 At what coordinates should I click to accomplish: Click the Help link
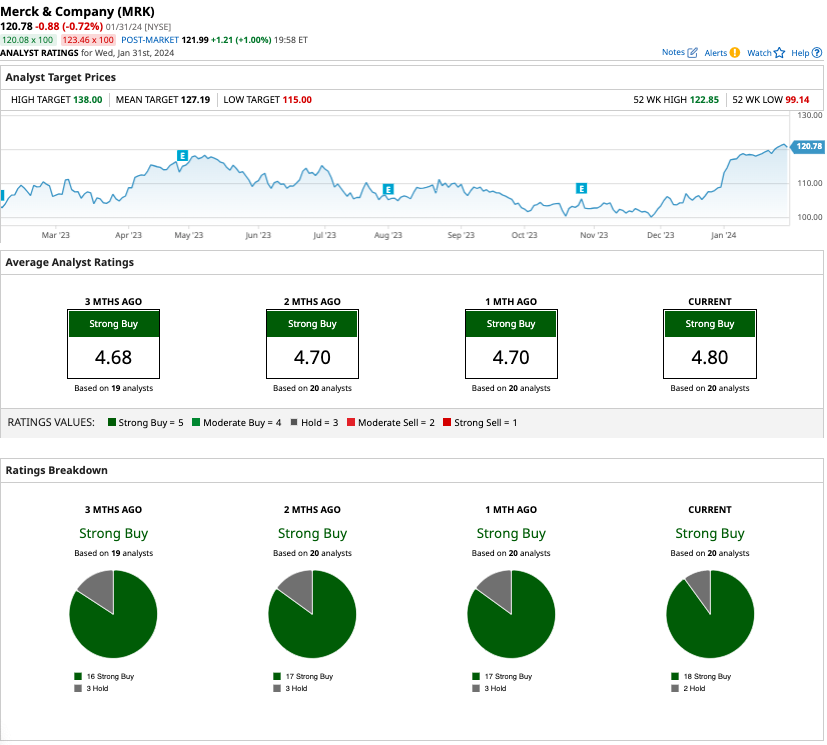800,53
